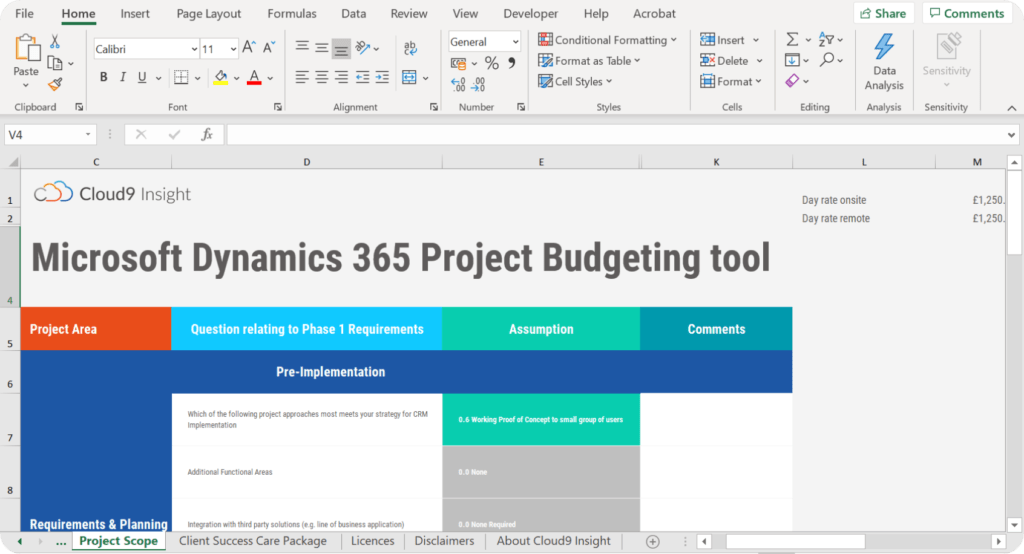Center text horizontally
This screenshot has width=1024, height=554.
click(321, 78)
